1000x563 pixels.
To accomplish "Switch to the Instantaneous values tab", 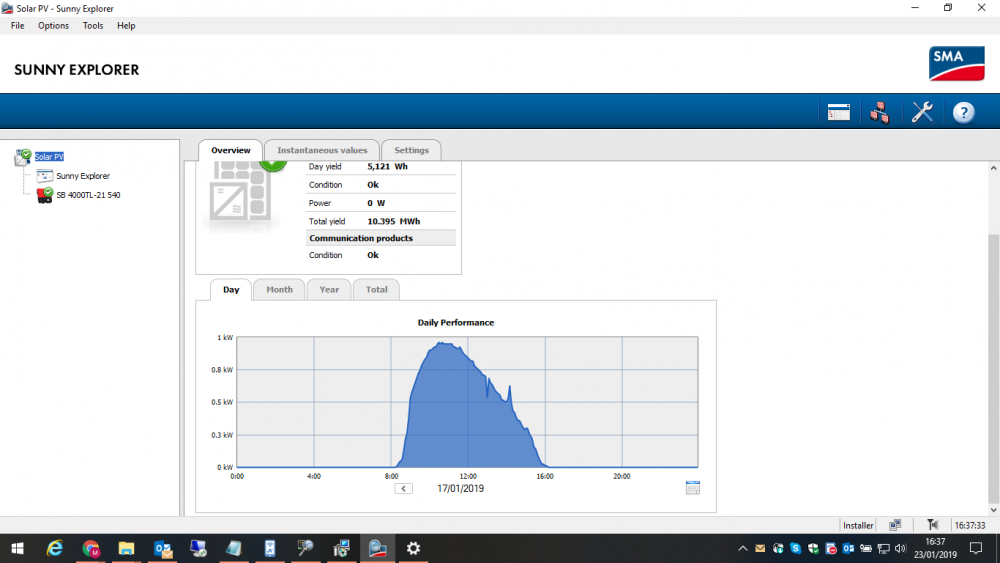I will [322, 150].
